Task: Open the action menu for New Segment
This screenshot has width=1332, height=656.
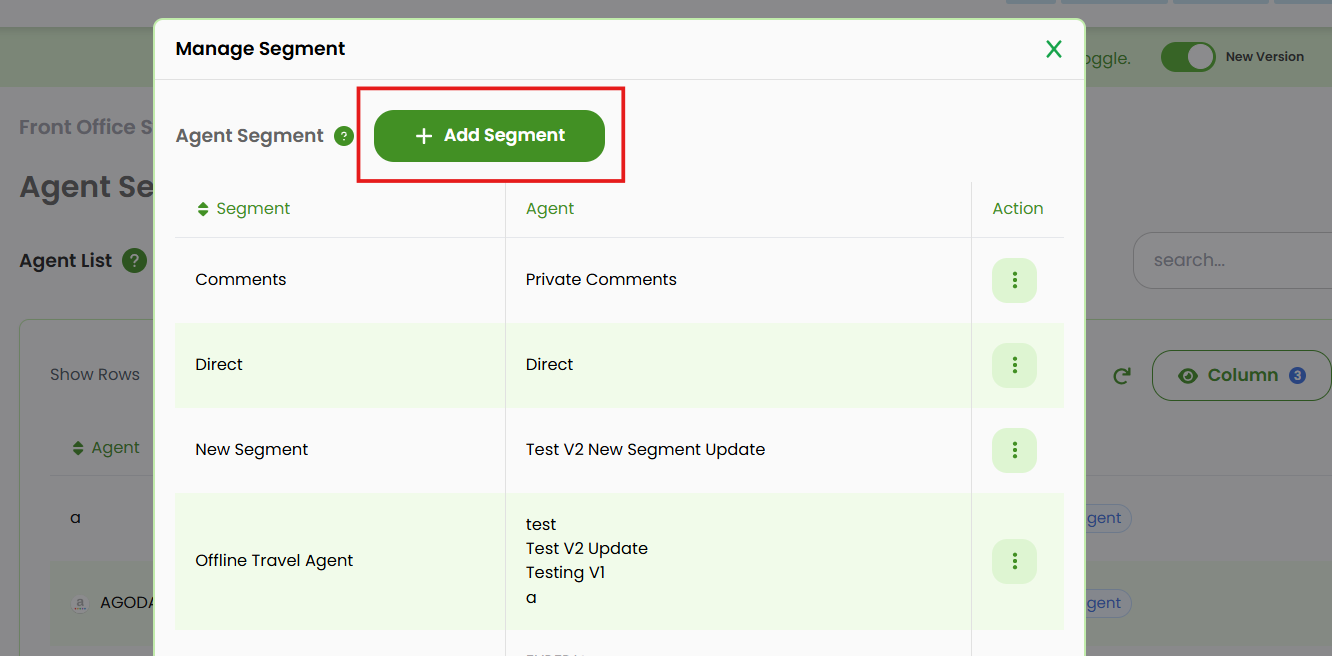Action: pyautogui.click(x=1014, y=450)
